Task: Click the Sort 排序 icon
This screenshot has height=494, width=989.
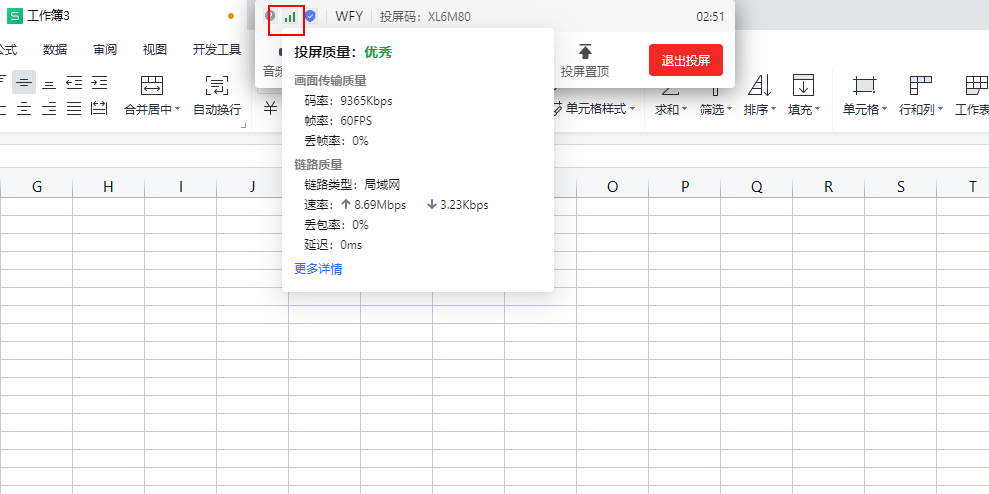Action: (x=759, y=85)
